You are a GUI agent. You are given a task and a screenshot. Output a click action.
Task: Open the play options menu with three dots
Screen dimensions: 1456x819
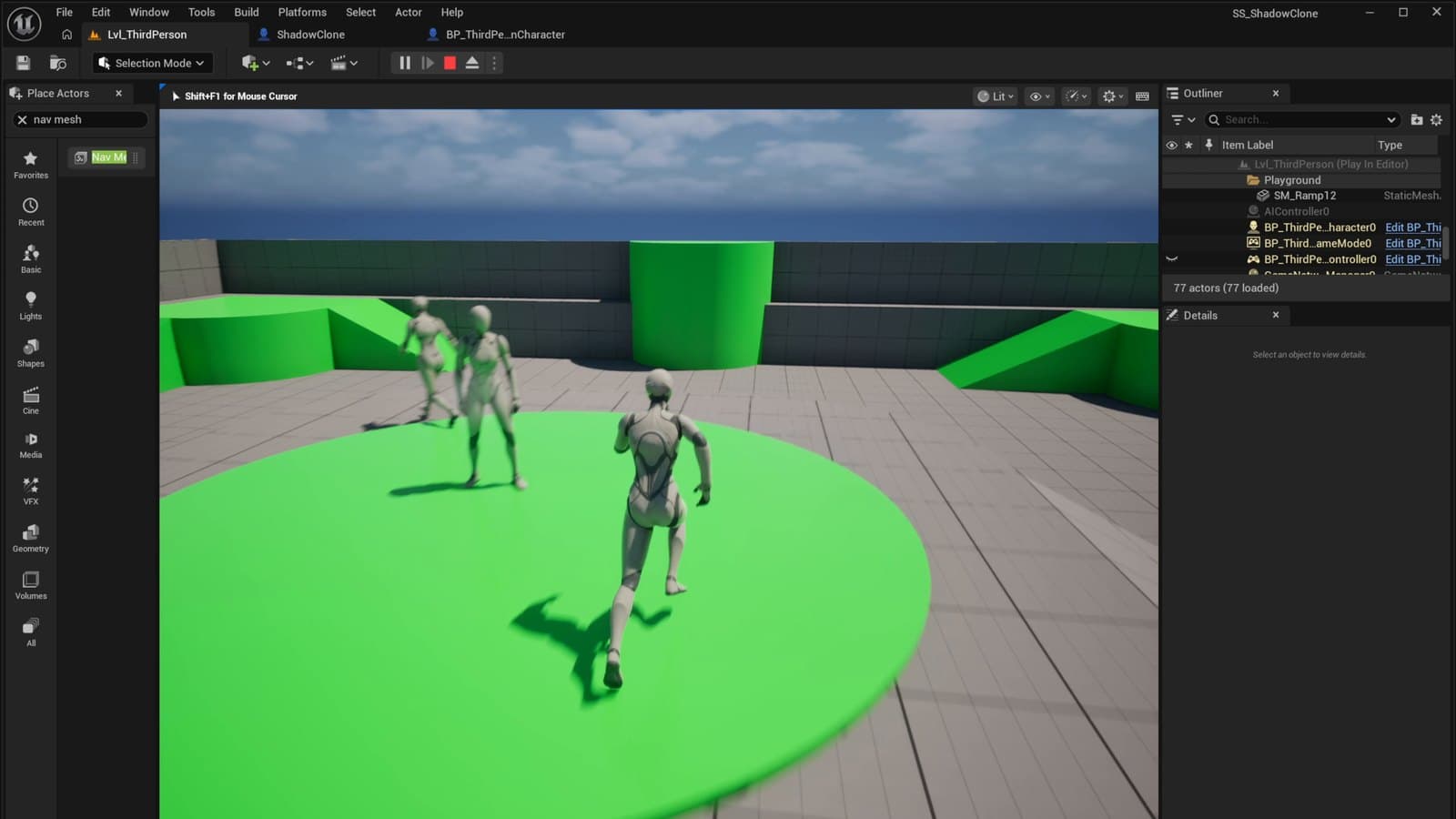[494, 63]
